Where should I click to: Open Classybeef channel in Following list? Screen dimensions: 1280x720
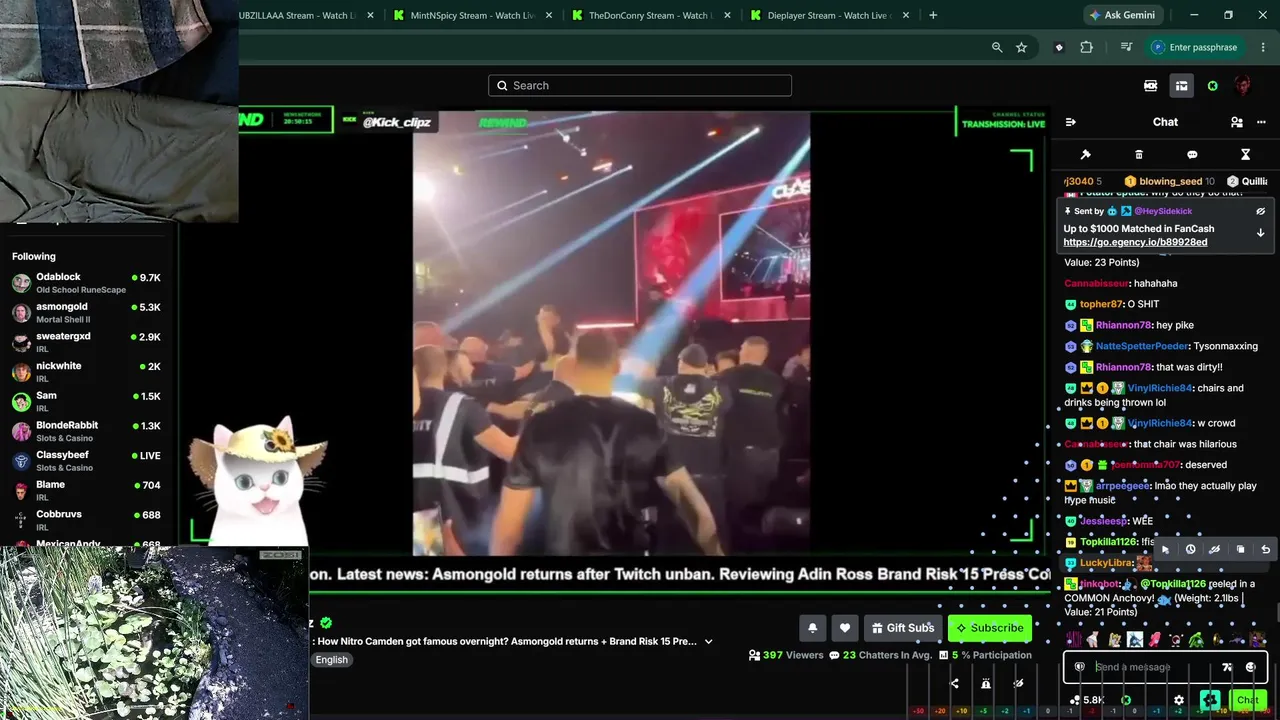click(87, 461)
